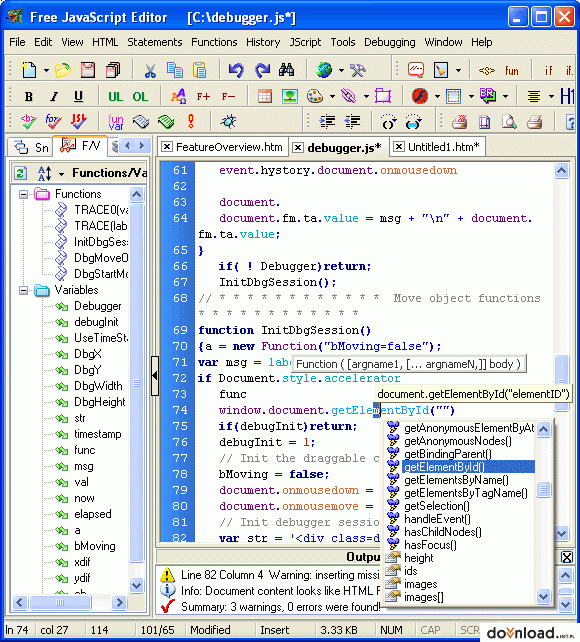
Task: Click the debugger bug icon
Action: (228, 121)
